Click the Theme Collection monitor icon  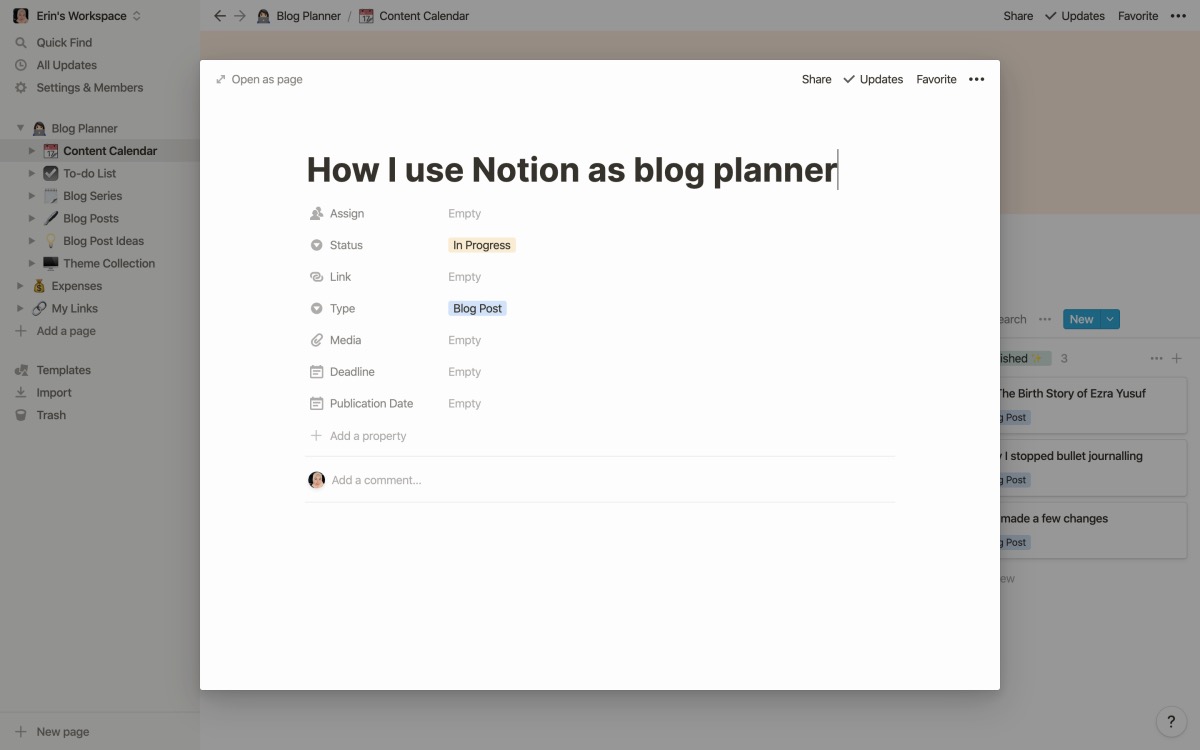[51, 264]
